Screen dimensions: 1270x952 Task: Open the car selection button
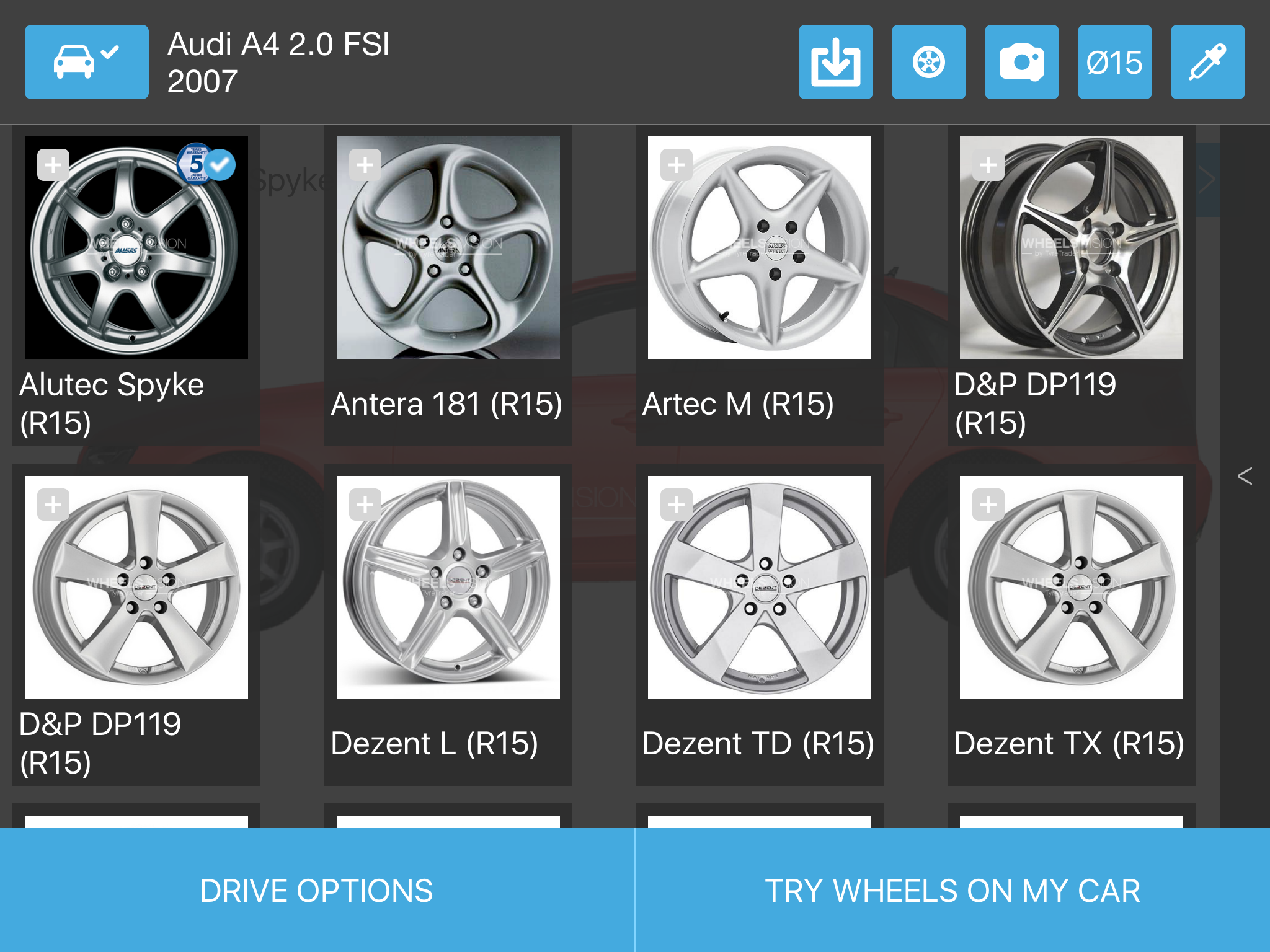(87, 62)
